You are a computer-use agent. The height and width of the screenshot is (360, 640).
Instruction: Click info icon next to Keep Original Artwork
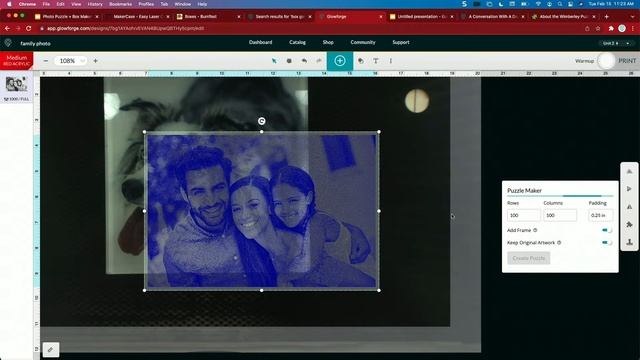559,242
